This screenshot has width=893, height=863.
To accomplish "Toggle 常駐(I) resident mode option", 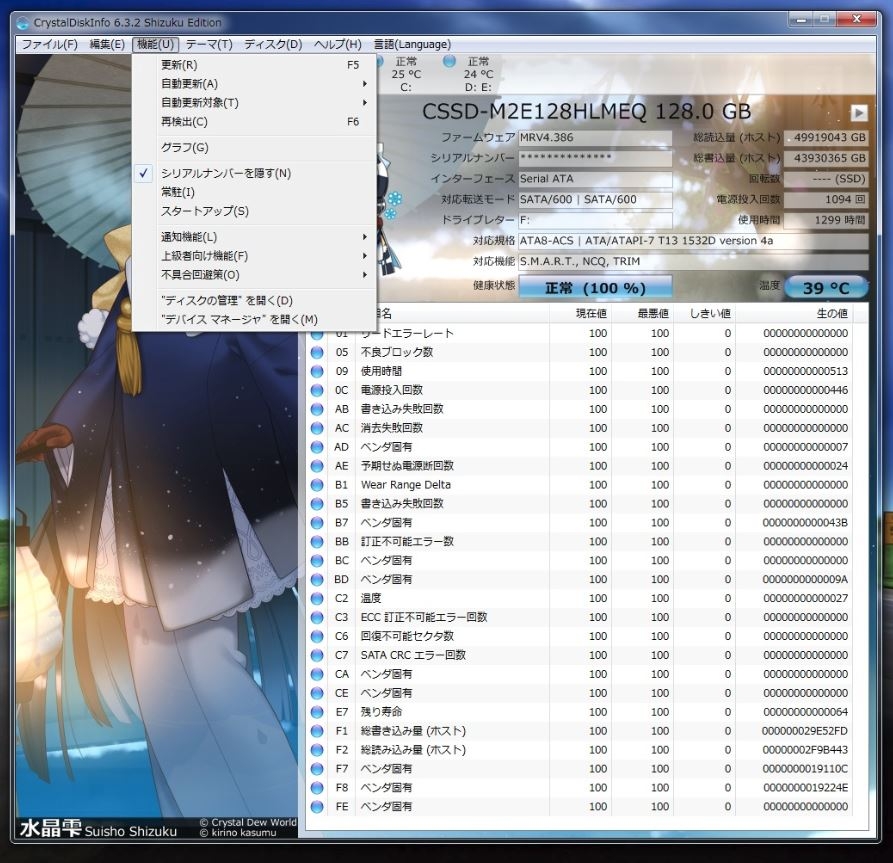I will [178, 192].
